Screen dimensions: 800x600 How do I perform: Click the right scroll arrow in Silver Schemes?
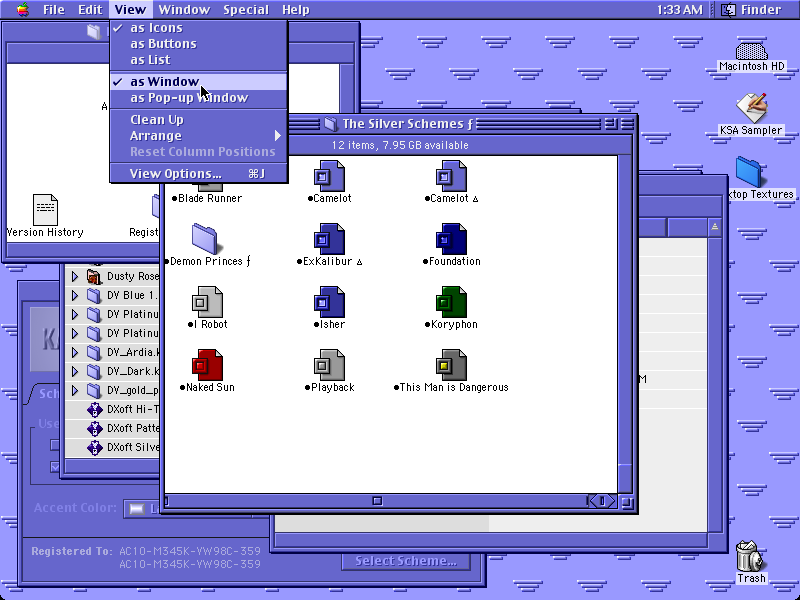(611, 501)
